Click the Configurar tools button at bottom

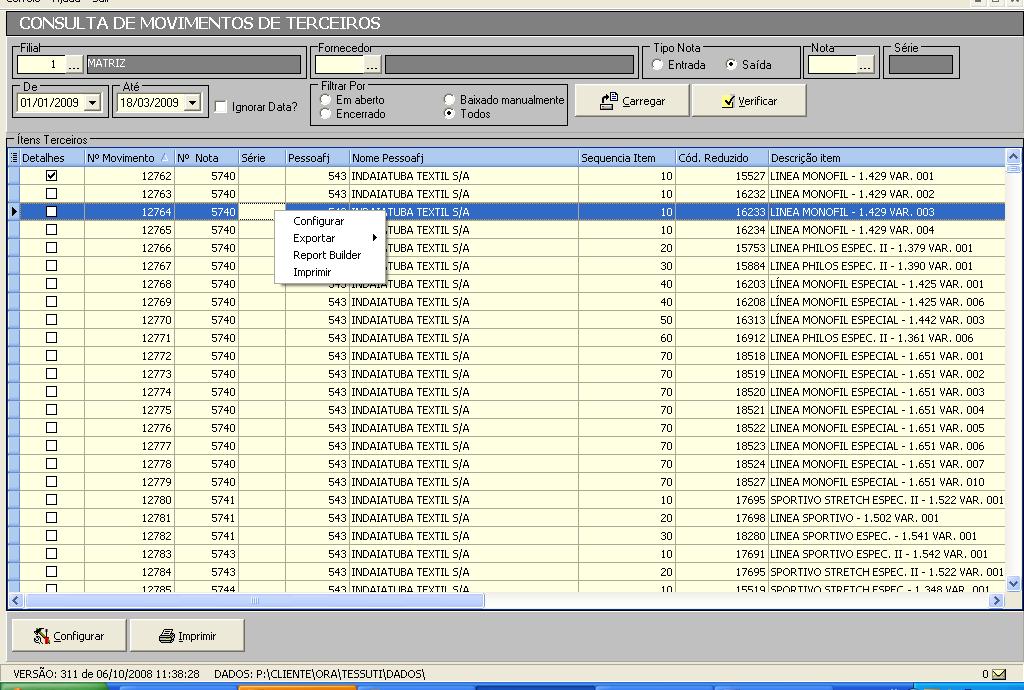coord(68,636)
